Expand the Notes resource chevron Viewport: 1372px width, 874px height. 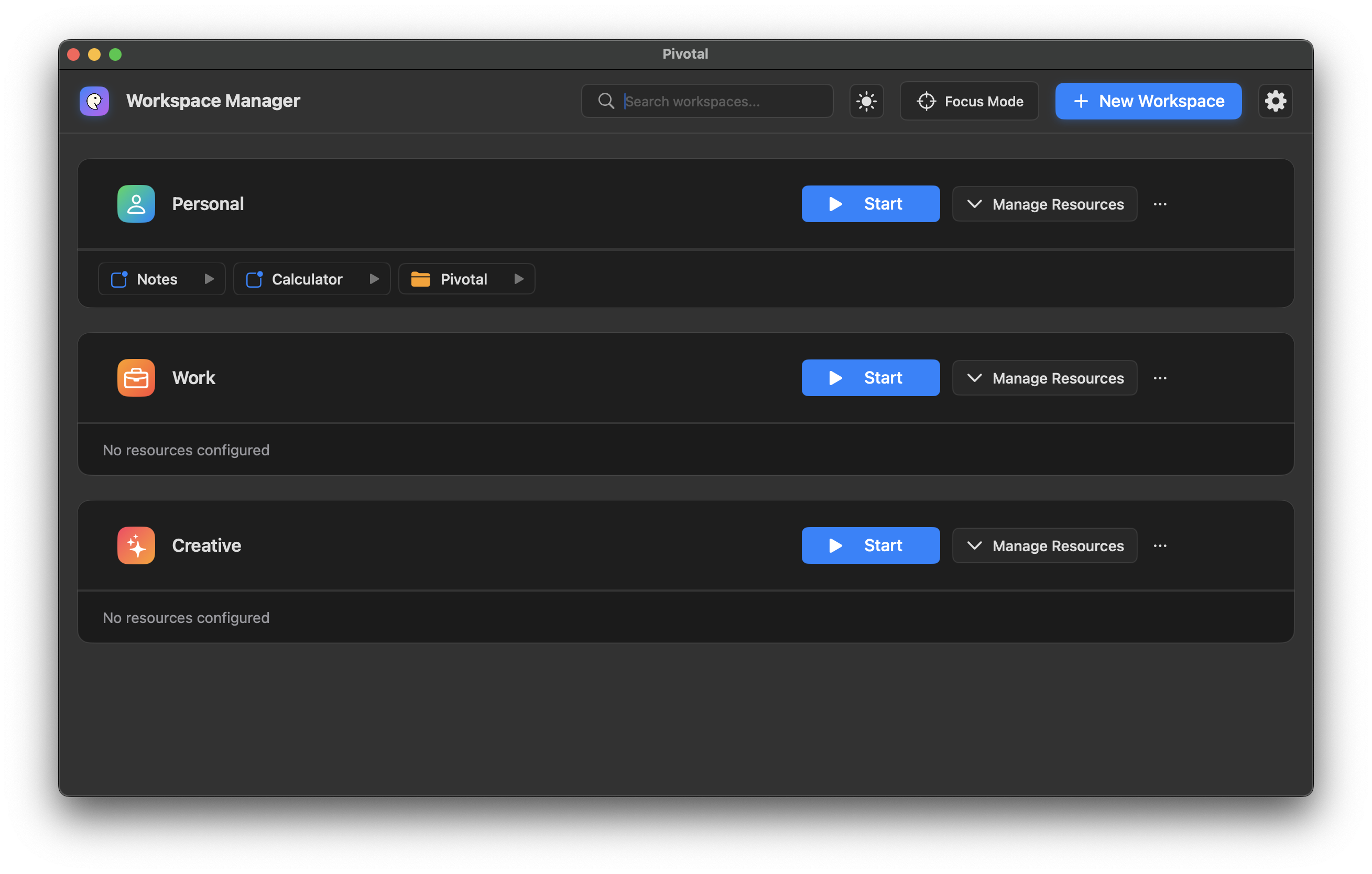tap(209, 279)
